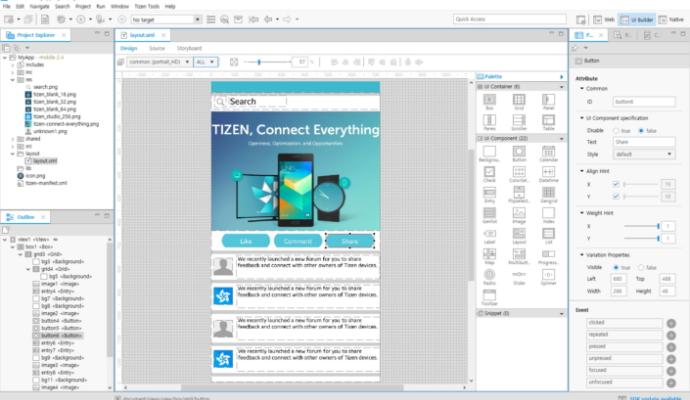The height and width of the screenshot is (400, 690).
Task: Set Visible to false
Action: coord(641,268)
